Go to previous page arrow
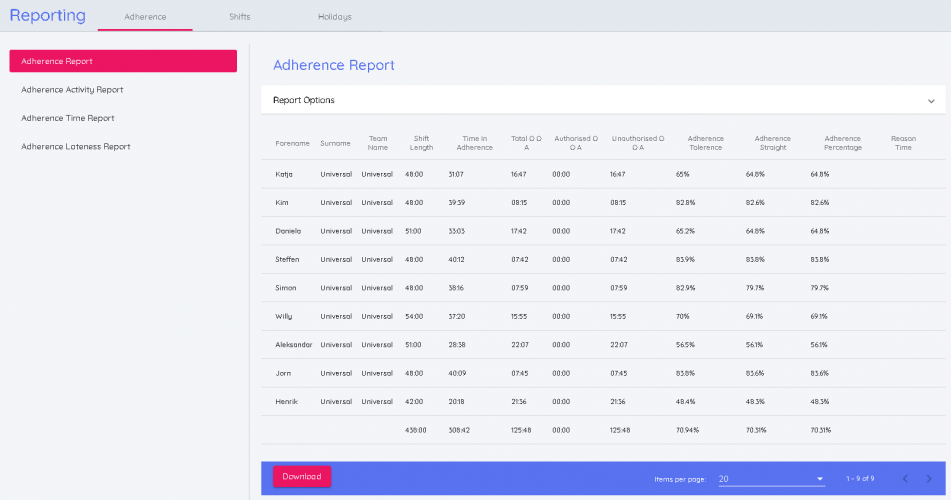This screenshot has height=500, width=951. pyautogui.click(x=905, y=479)
